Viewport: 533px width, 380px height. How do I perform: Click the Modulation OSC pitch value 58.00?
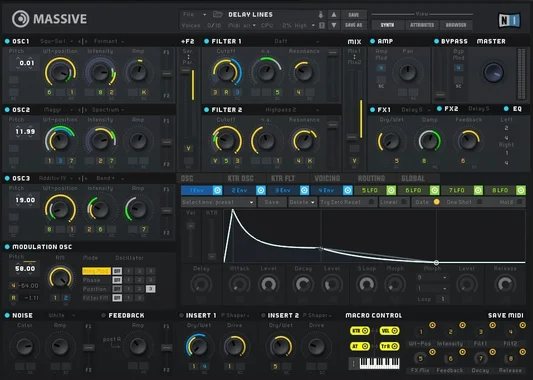pyautogui.click(x=25, y=269)
